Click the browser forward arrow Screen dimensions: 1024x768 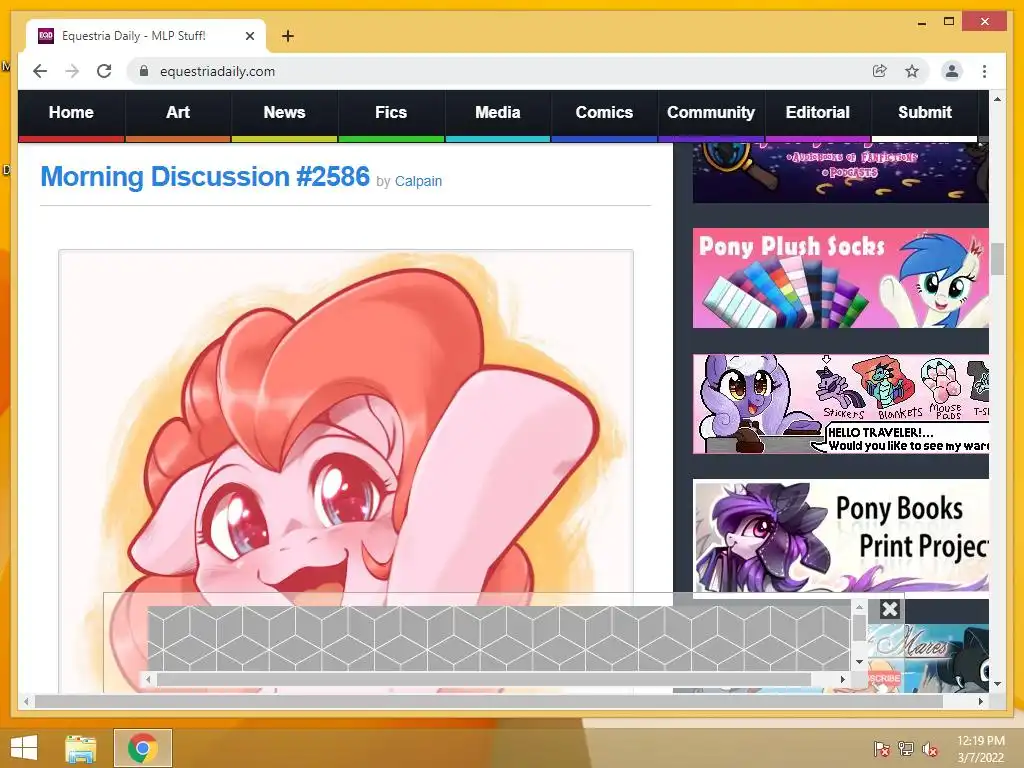click(x=72, y=71)
